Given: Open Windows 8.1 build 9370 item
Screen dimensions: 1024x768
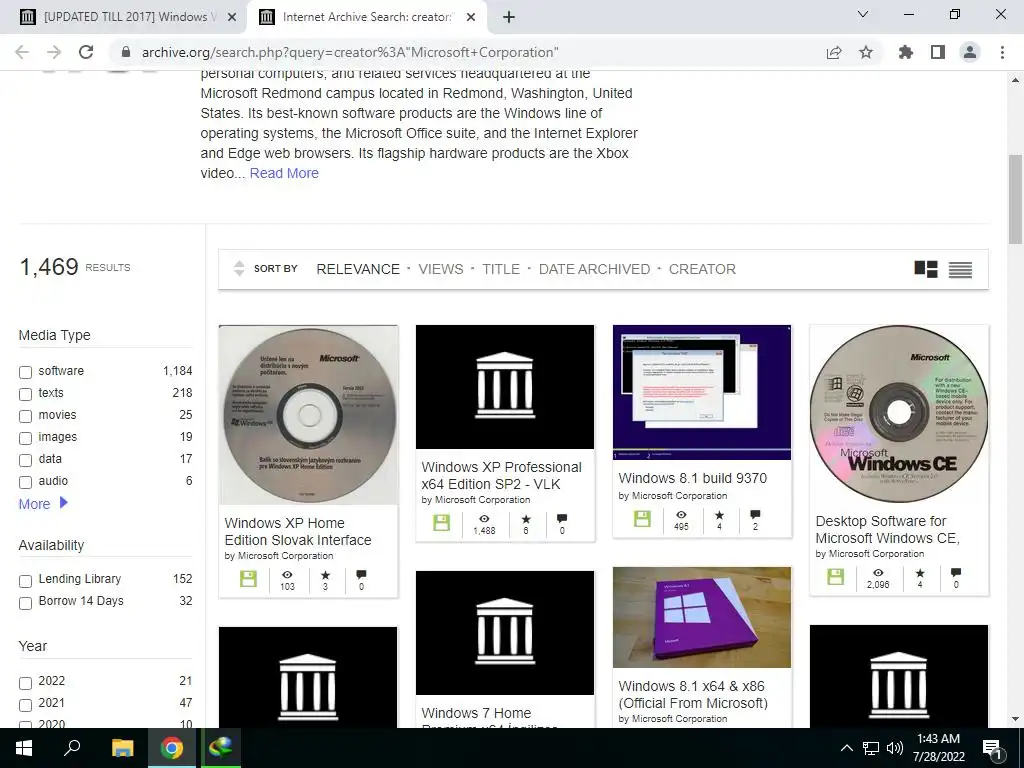Looking at the screenshot, I should click(x=692, y=478).
